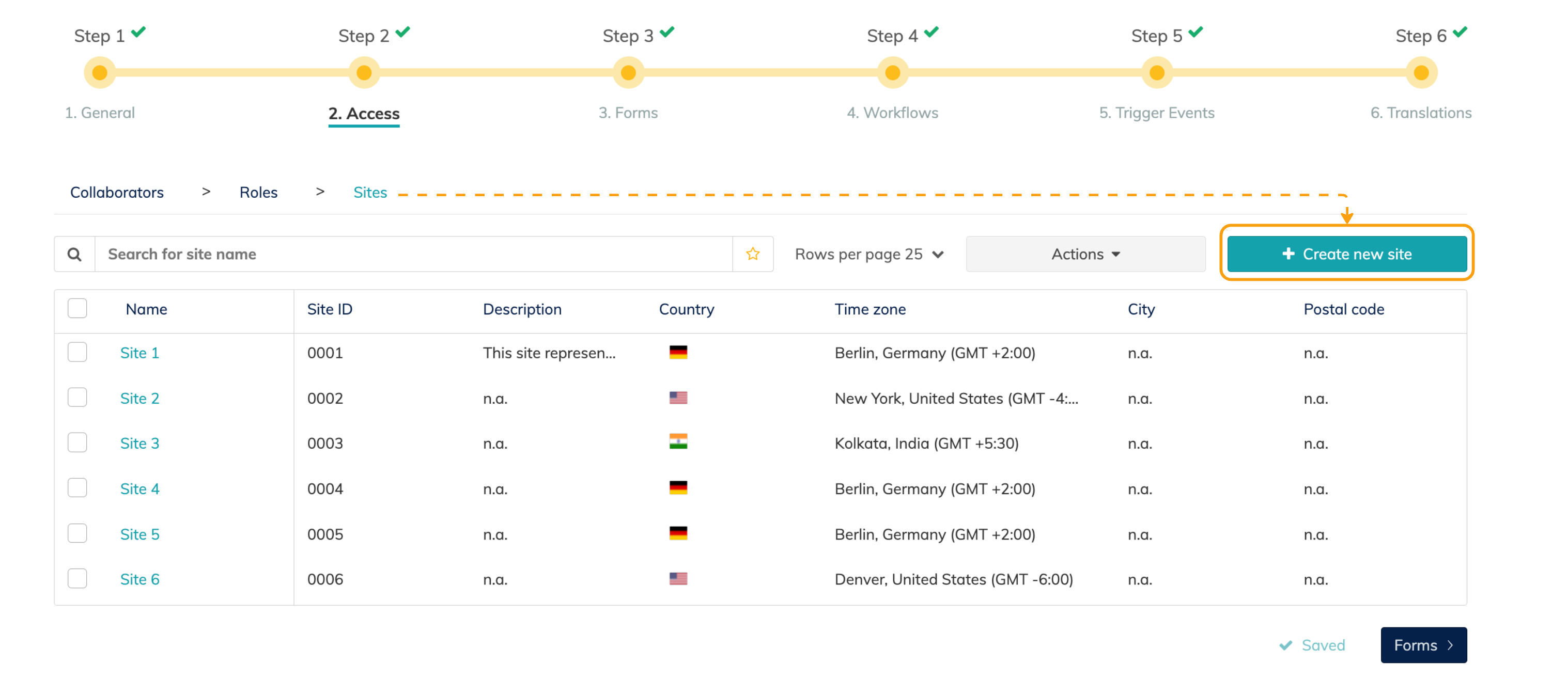Sort by the Name column header
1568x680 pixels.
tap(146, 309)
